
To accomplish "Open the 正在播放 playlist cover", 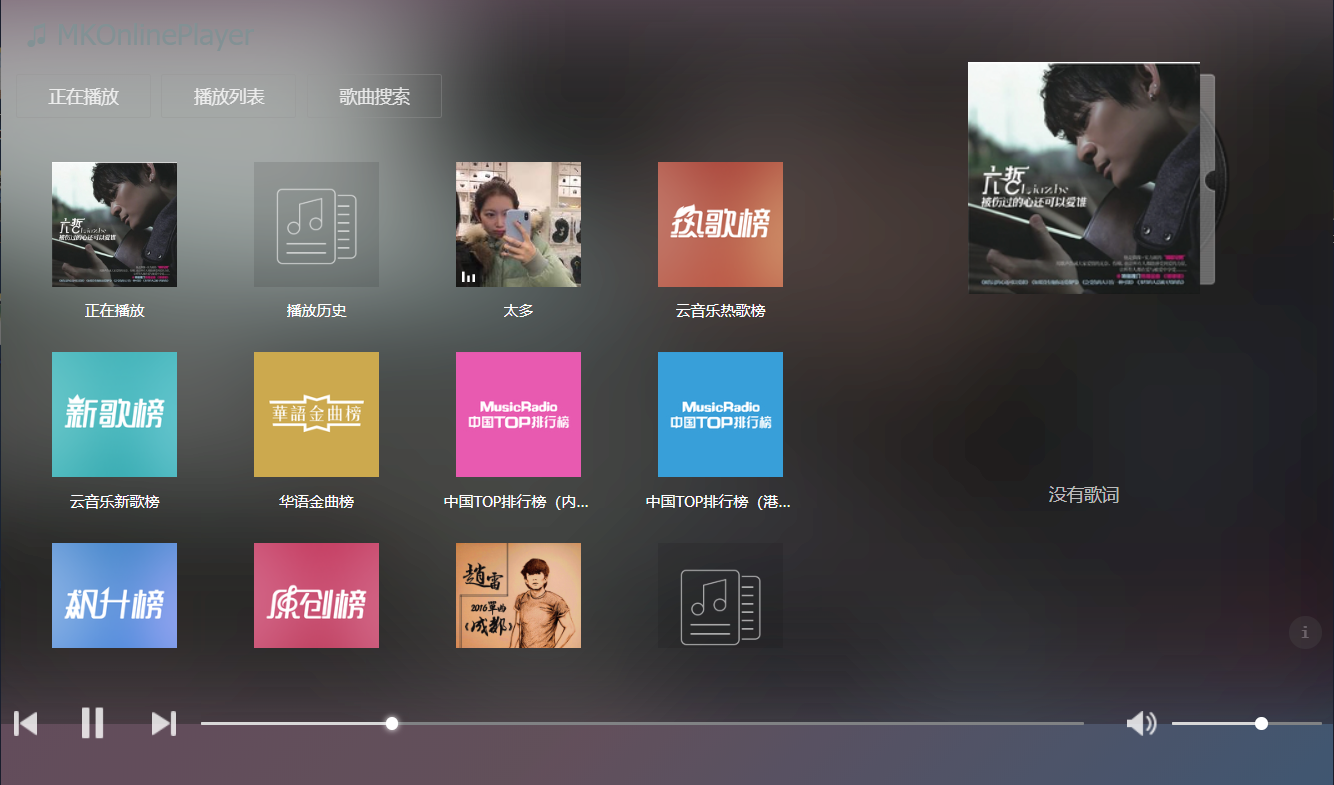I will tap(114, 224).
